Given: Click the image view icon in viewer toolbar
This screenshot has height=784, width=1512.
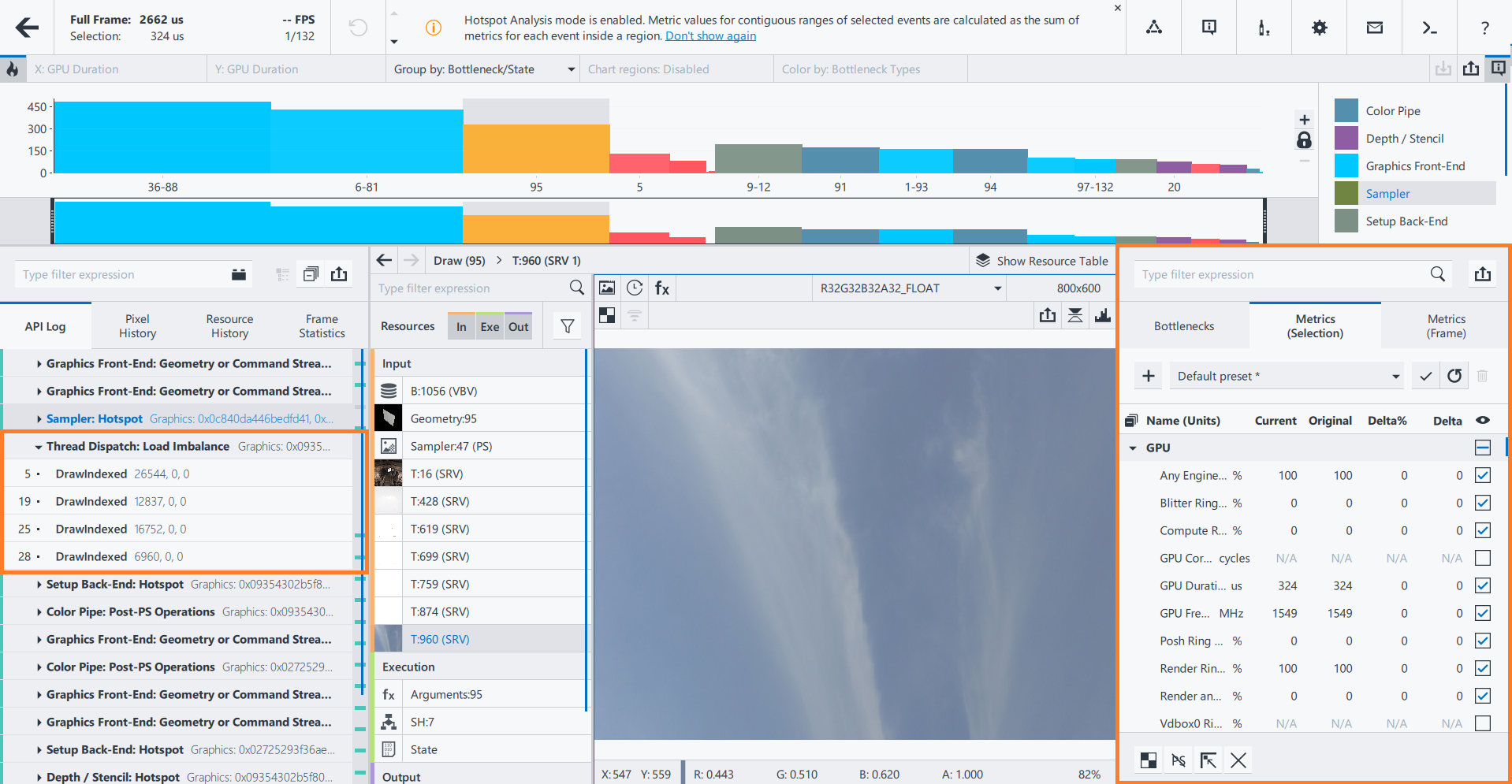Looking at the screenshot, I should 607,288.
